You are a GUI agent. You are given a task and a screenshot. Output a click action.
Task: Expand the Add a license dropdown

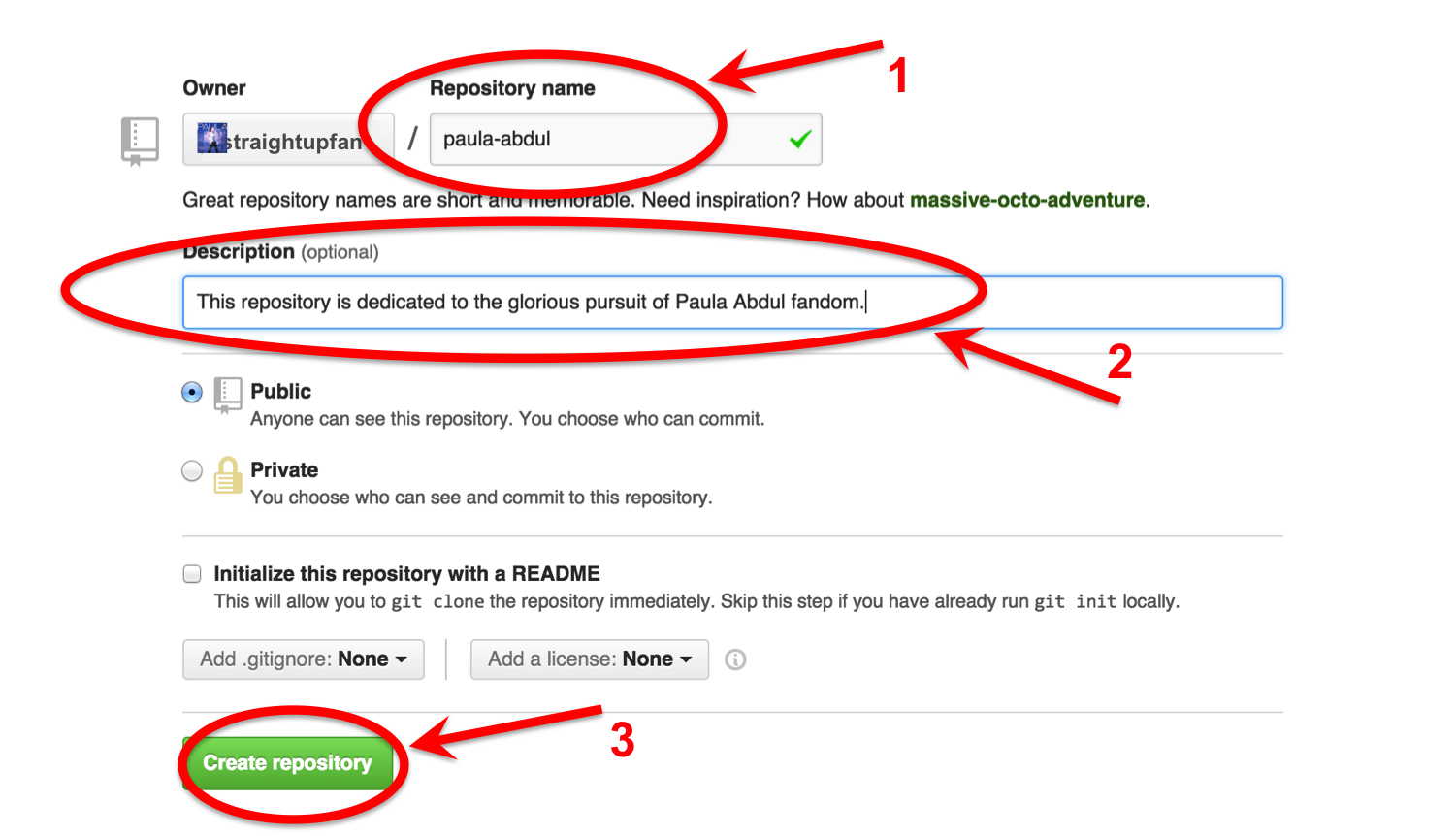pyautogui.click(x=589, y=659)
